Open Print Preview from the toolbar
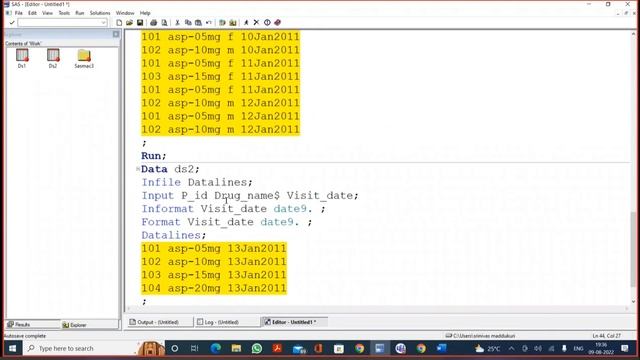This screenshot has height=360, width=640. tap(164, 22)
